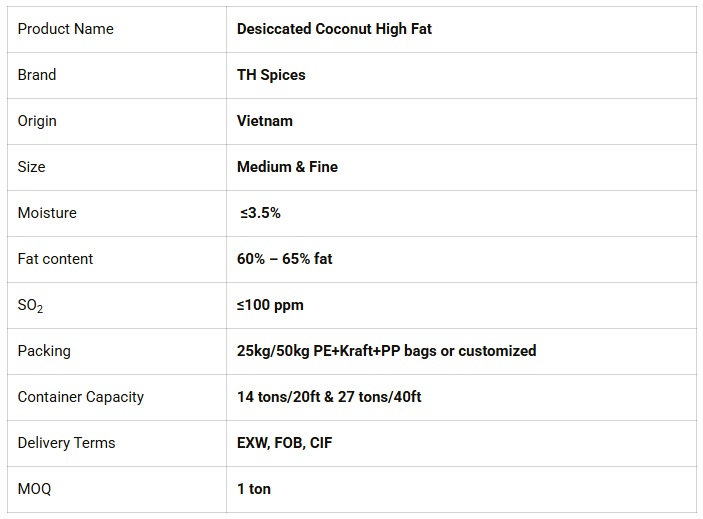The width and height of the screenshot is (703, 519).
Task: Click the 'Container Capacity' row label
Action: (81, 397)
